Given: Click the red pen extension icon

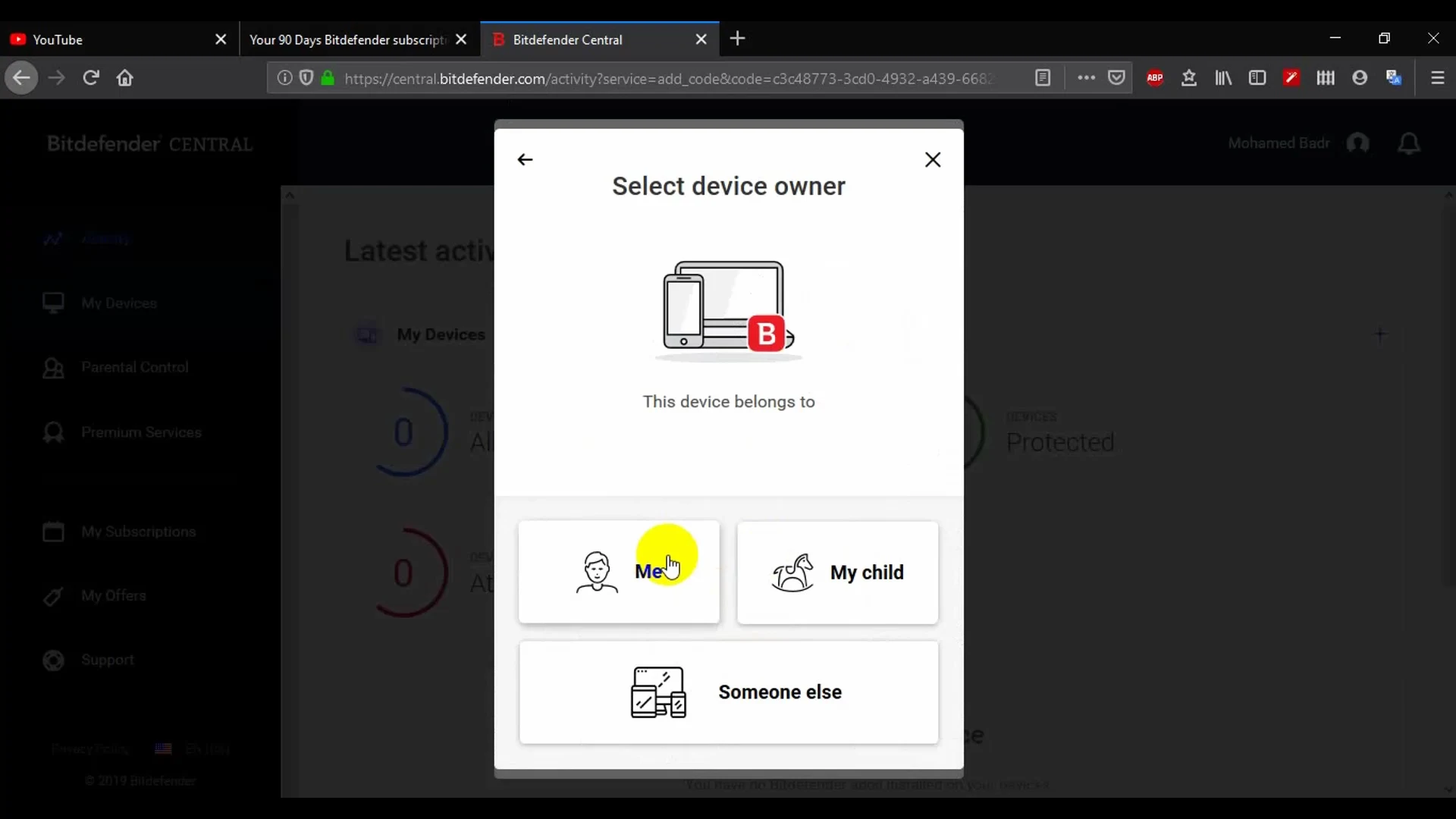Looking at the screenshot, I should point(1291,78).
